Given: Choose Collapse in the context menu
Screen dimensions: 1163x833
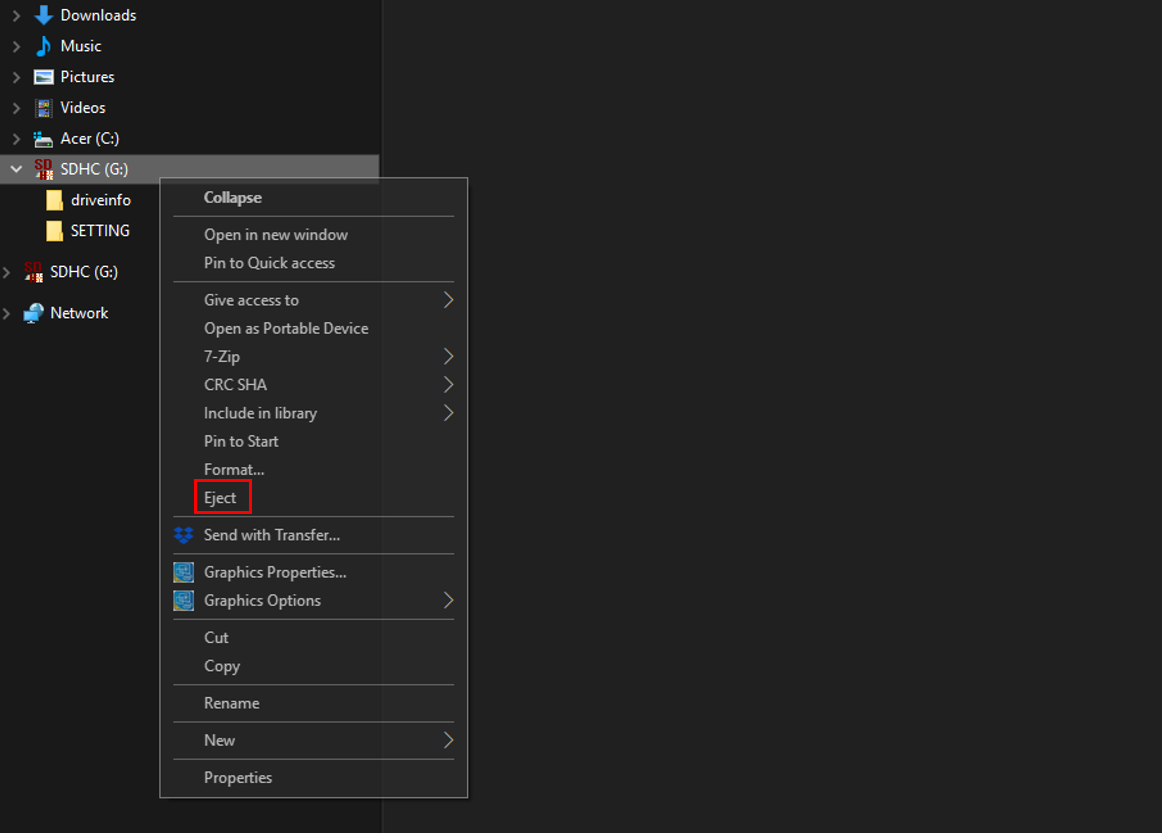Looking at the screenshot, I should click(x=233, y=197).
